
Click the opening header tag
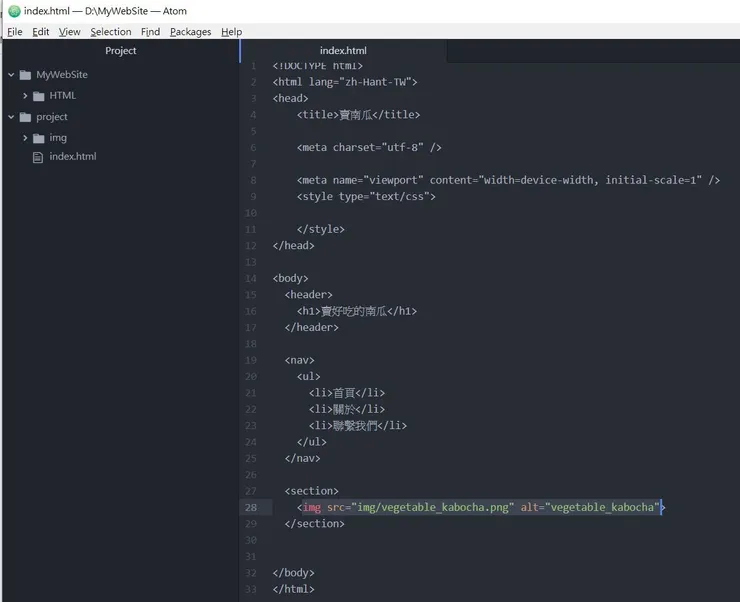tap(309, 294)
